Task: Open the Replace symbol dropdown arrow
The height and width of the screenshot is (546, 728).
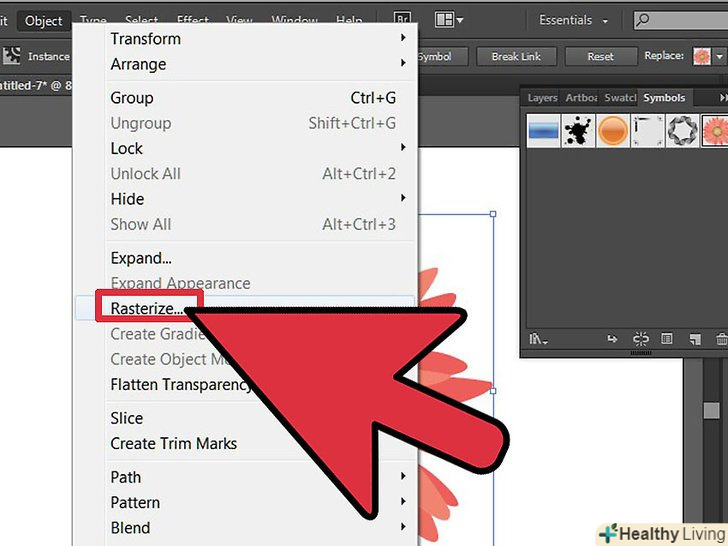Action: point(720,57)
